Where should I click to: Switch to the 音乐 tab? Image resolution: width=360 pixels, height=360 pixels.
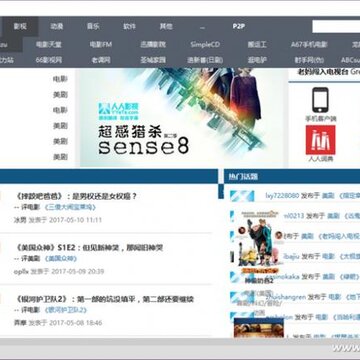pos(93,26)
